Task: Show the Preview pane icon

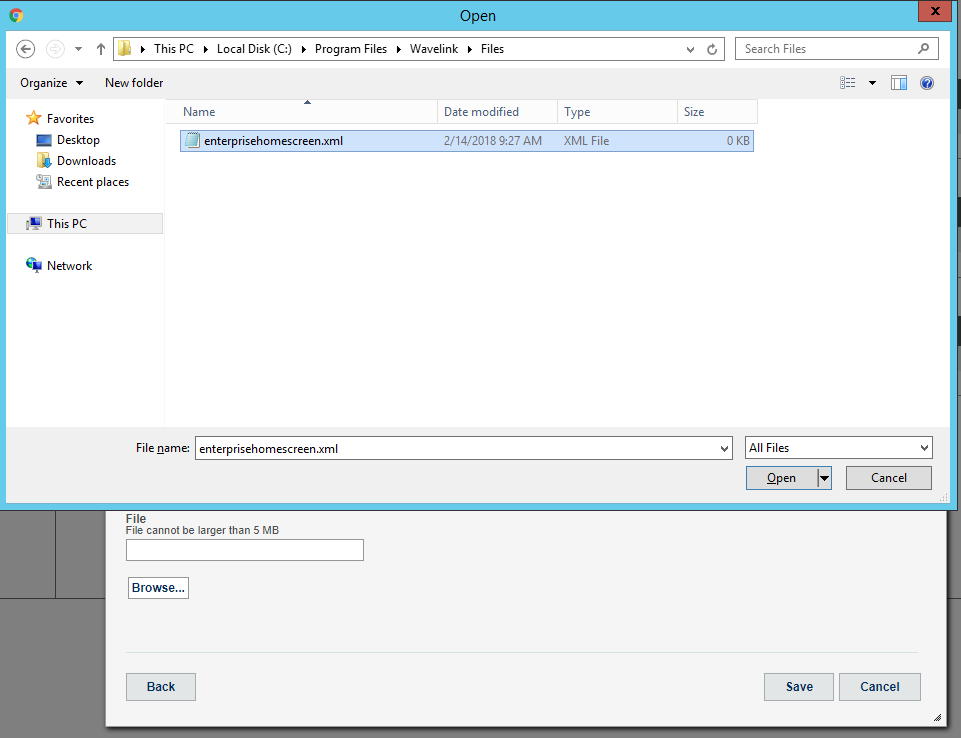Action: click(x=898, y=83)
